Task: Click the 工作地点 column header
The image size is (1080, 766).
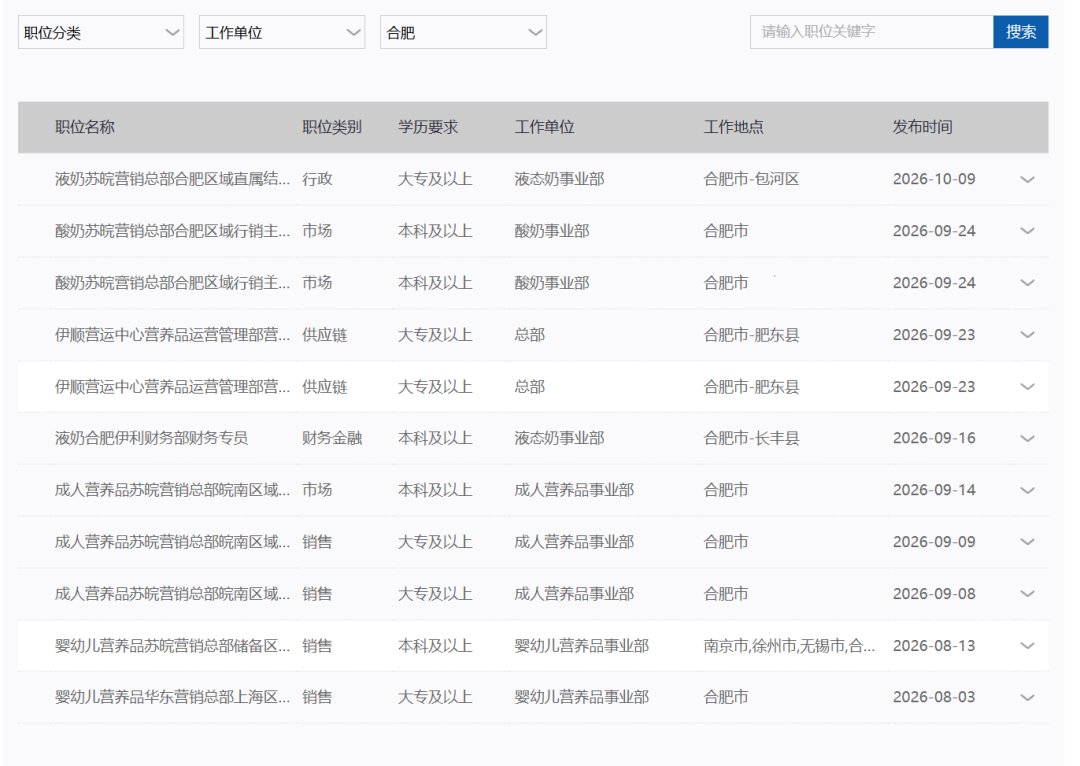Action: [x=734, y=127]
